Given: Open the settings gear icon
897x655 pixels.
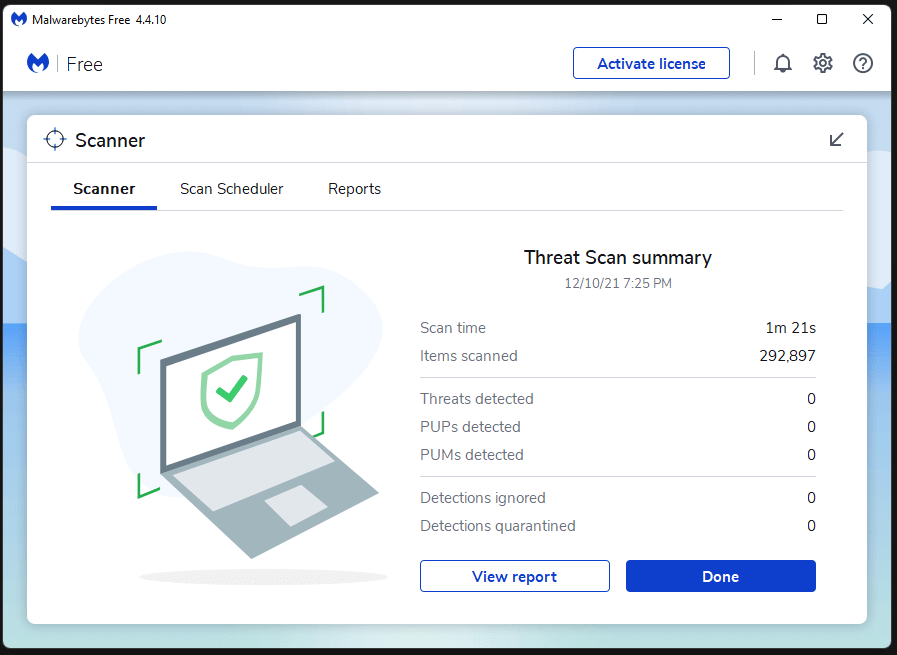Looking at the screenshot, I should (x=823, y=63).
